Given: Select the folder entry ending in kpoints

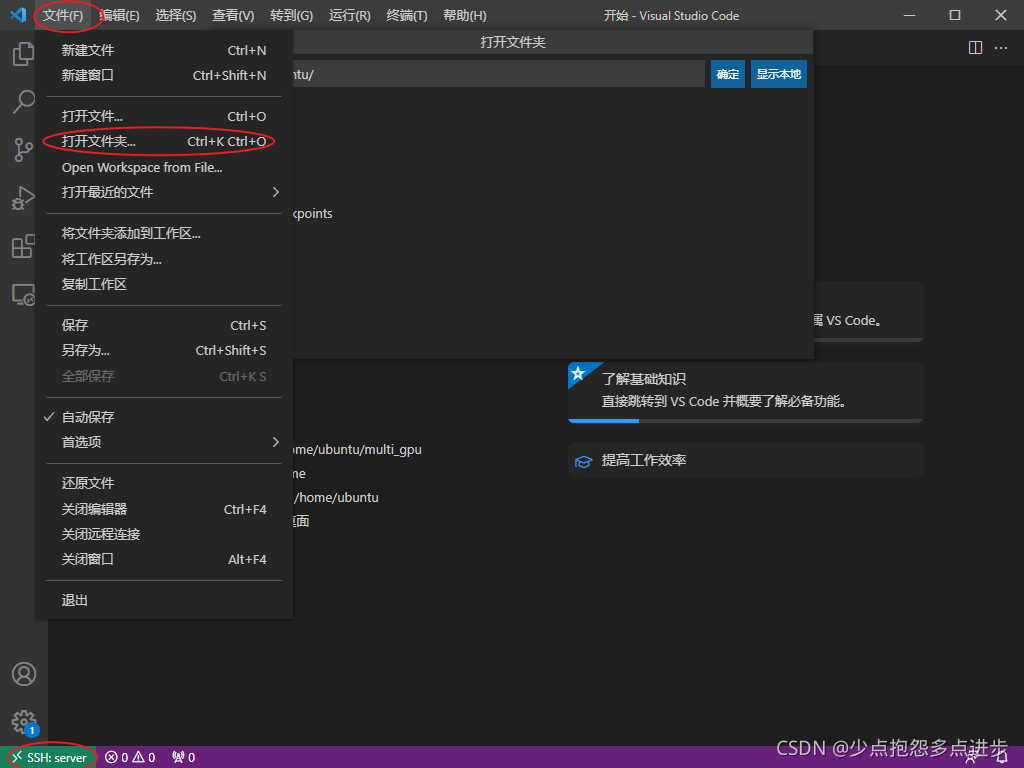Looking at the screenshot, I should [313, 214].
